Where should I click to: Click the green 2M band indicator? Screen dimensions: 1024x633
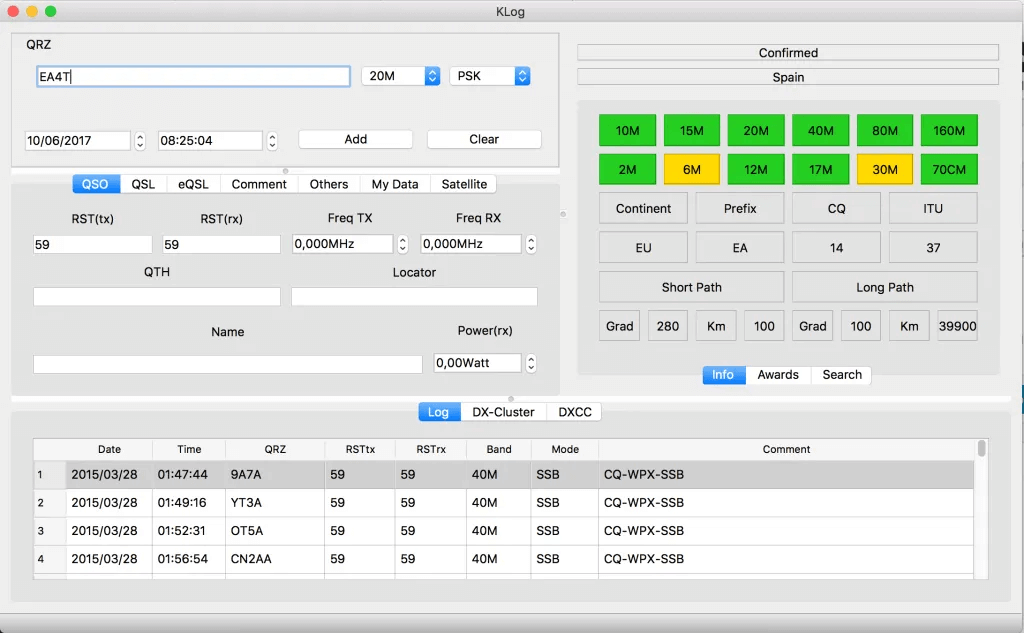pos(627,170)
